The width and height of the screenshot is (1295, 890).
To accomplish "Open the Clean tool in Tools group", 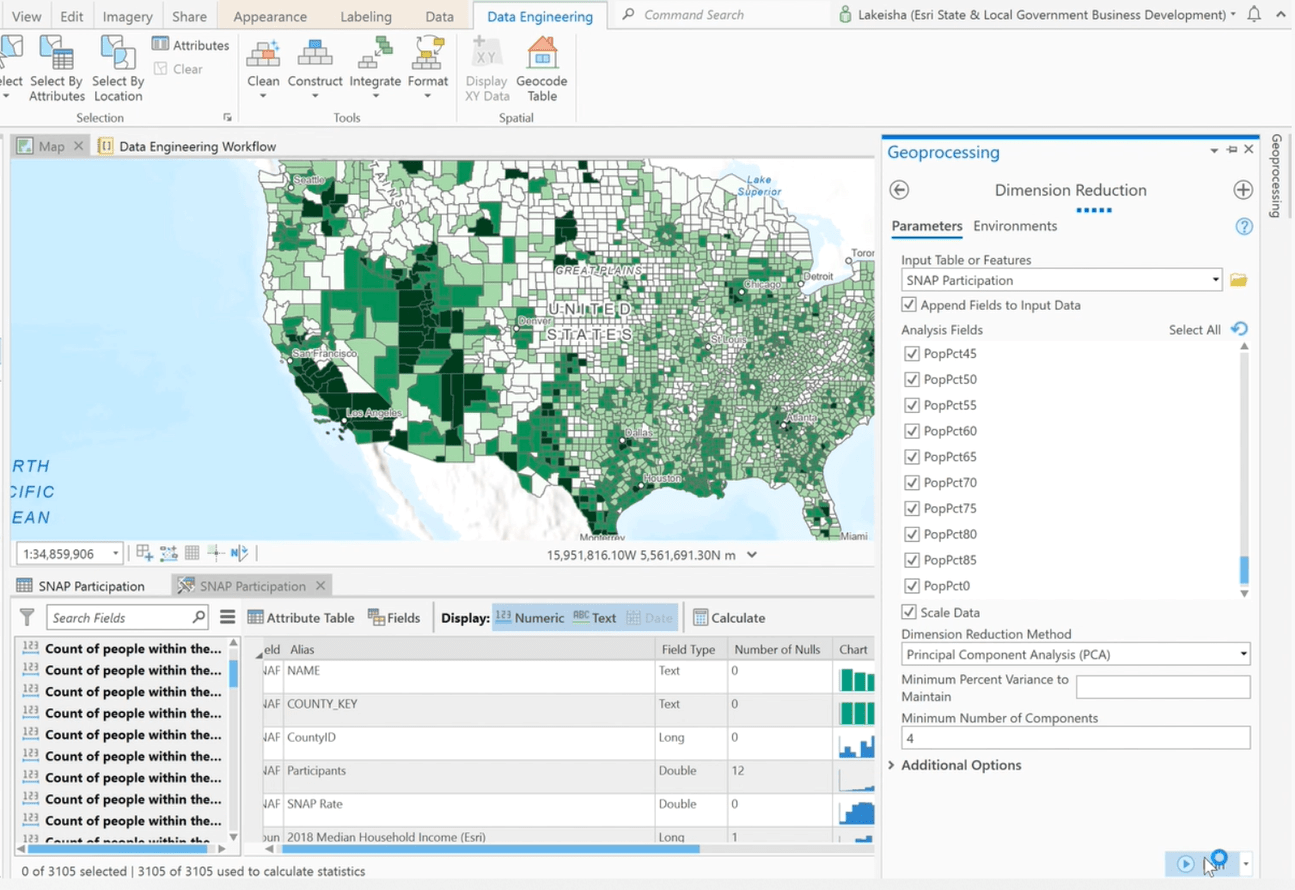I will [x=263, y=65].
